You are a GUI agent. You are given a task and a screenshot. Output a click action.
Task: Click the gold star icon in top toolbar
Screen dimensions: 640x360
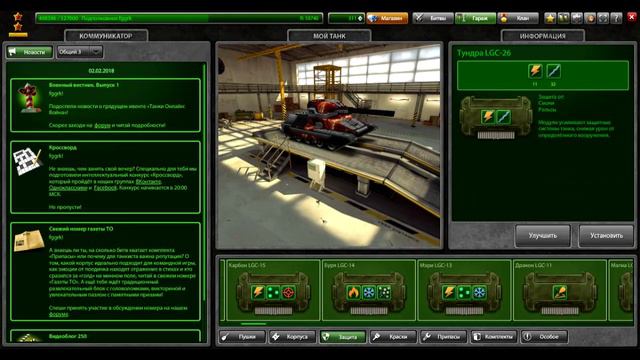pos(550,18)
